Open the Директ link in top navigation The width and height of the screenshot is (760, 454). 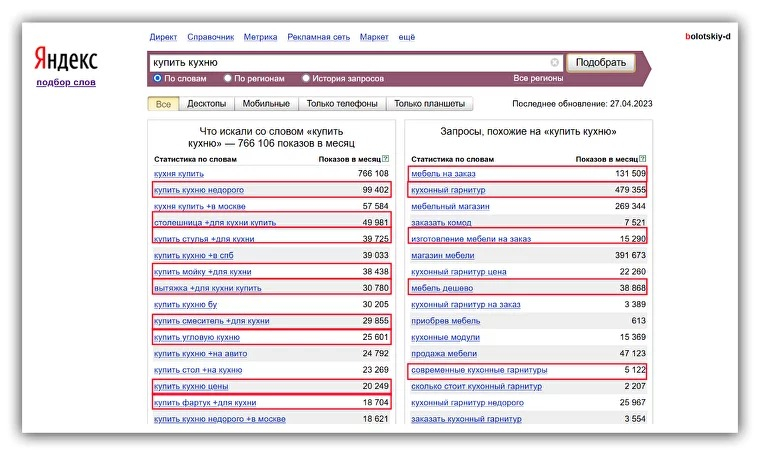pos(163,37)
